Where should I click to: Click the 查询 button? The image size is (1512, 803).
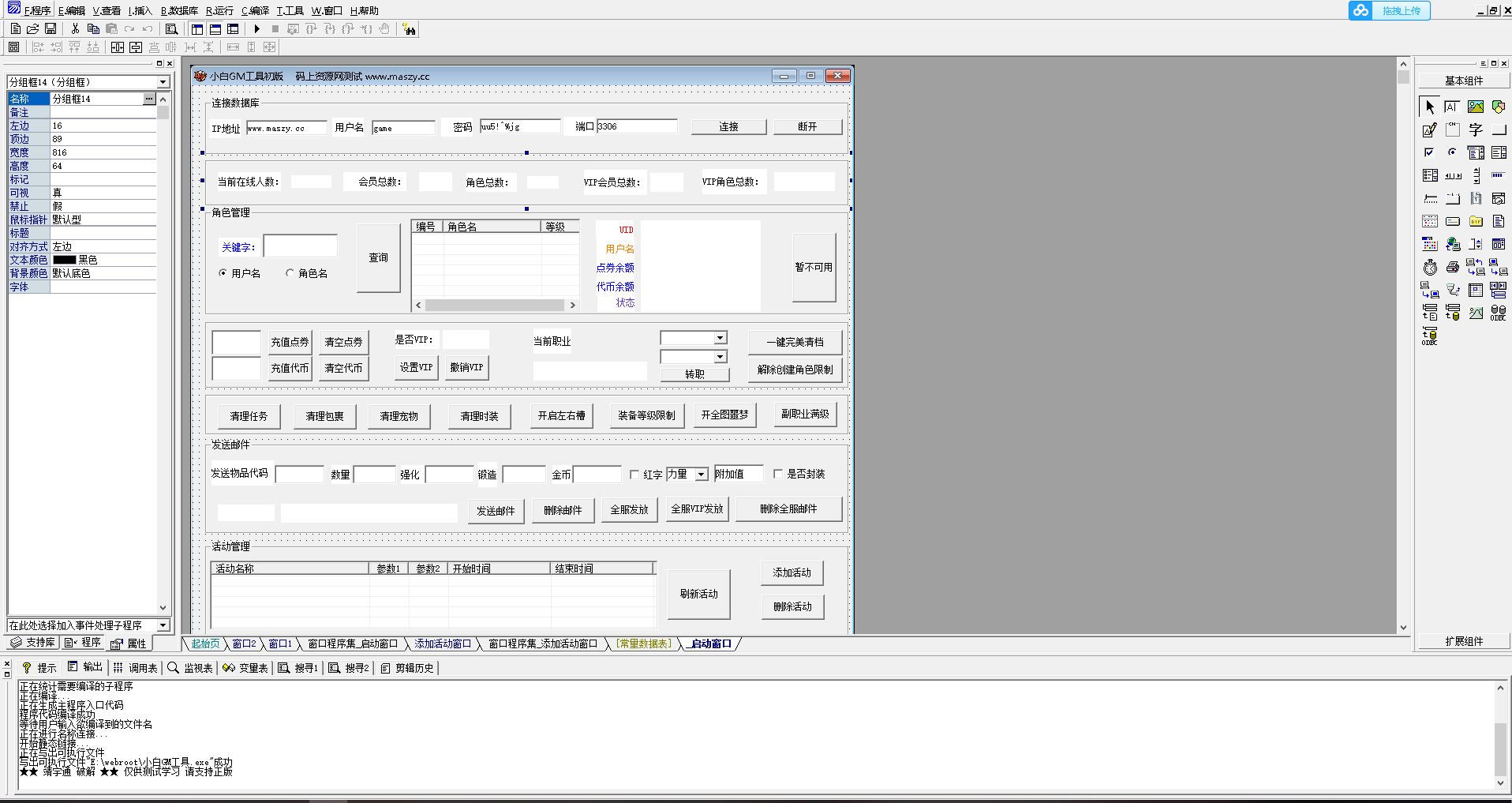(x=379, y=258)
